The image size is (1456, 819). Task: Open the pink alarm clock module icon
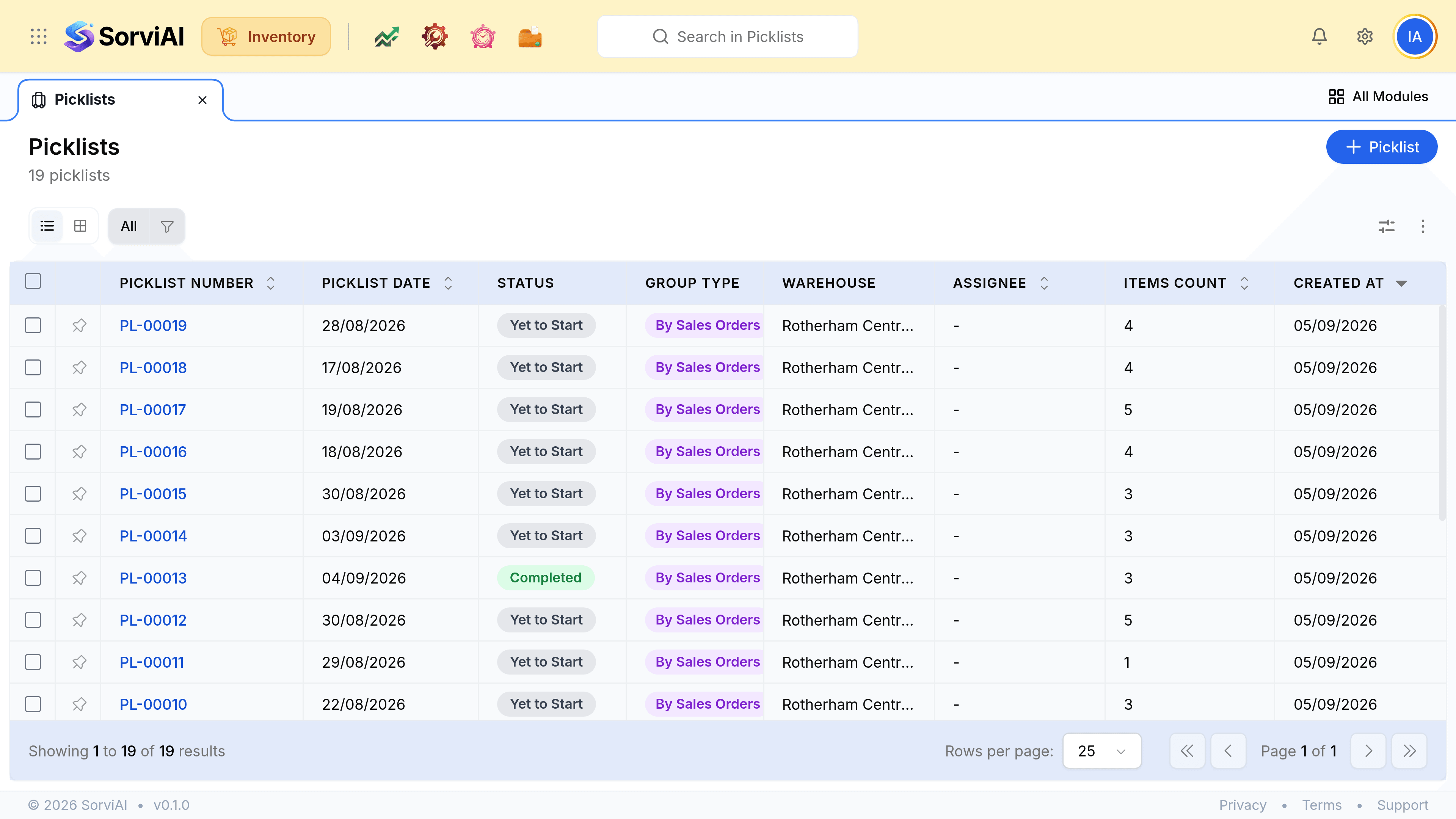[483, 37]
